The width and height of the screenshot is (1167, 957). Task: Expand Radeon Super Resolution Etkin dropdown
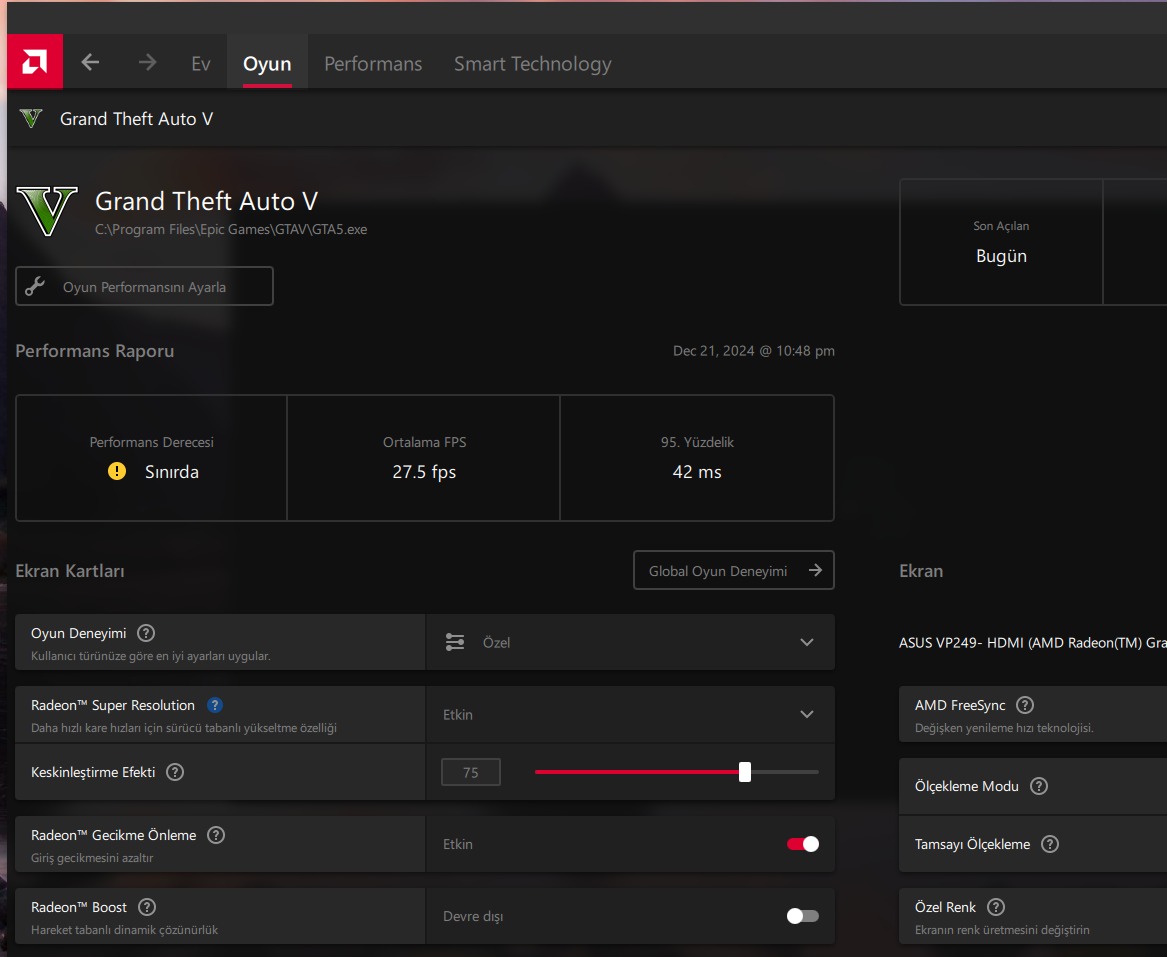[630, 714]
